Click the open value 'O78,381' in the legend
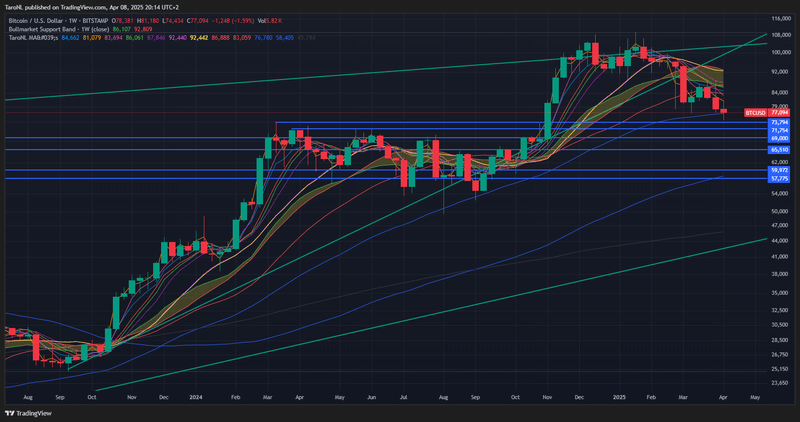Image resolution: width=800 pixels, height=422 pixels. pos(122,21)
